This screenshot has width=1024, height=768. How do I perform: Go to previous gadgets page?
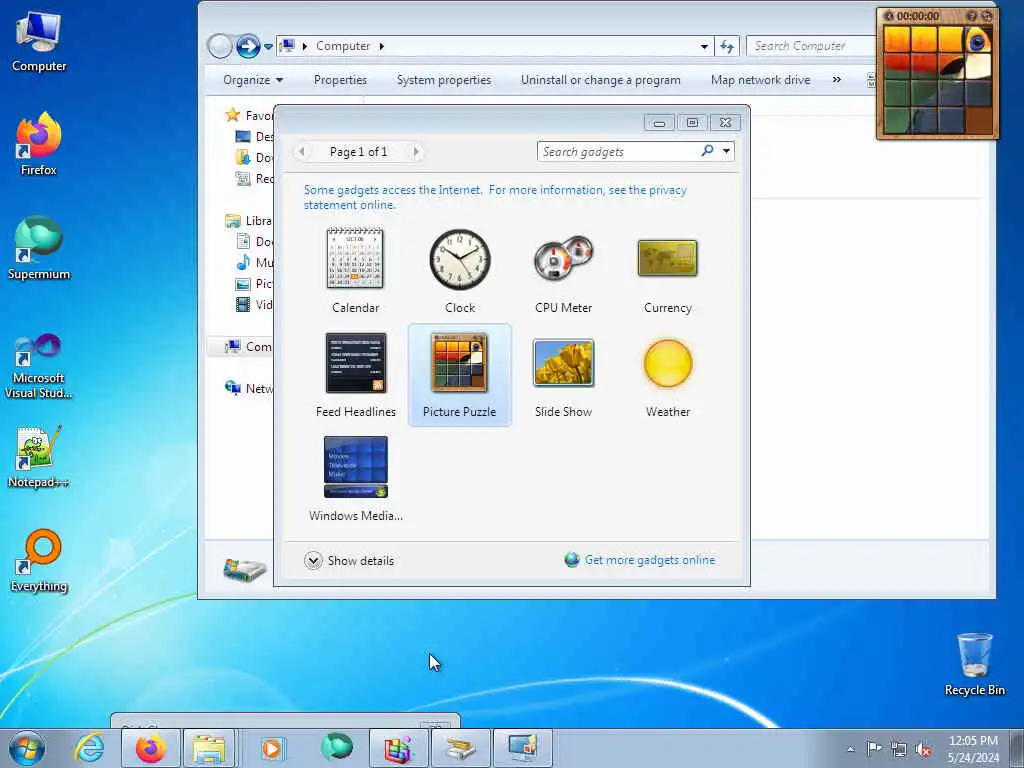coord(302,152)
